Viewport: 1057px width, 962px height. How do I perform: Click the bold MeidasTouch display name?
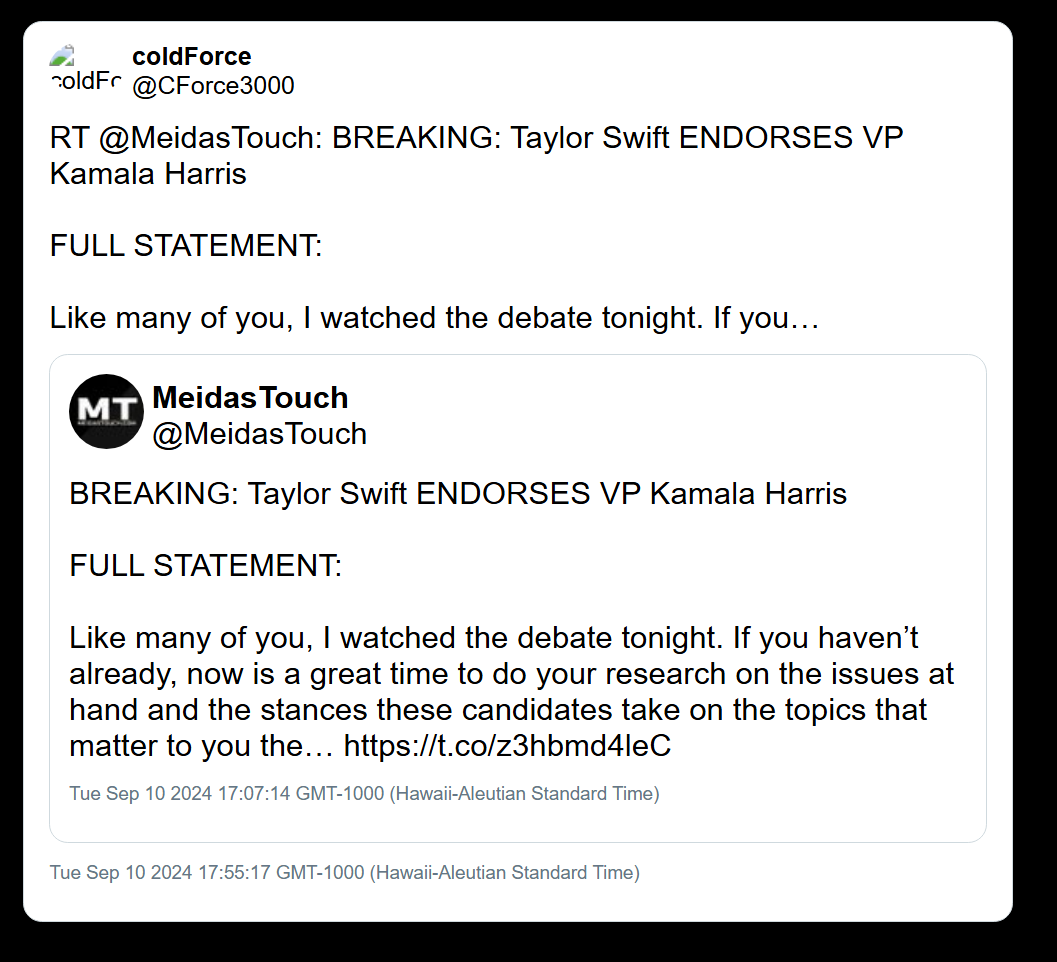pos(250,398)
